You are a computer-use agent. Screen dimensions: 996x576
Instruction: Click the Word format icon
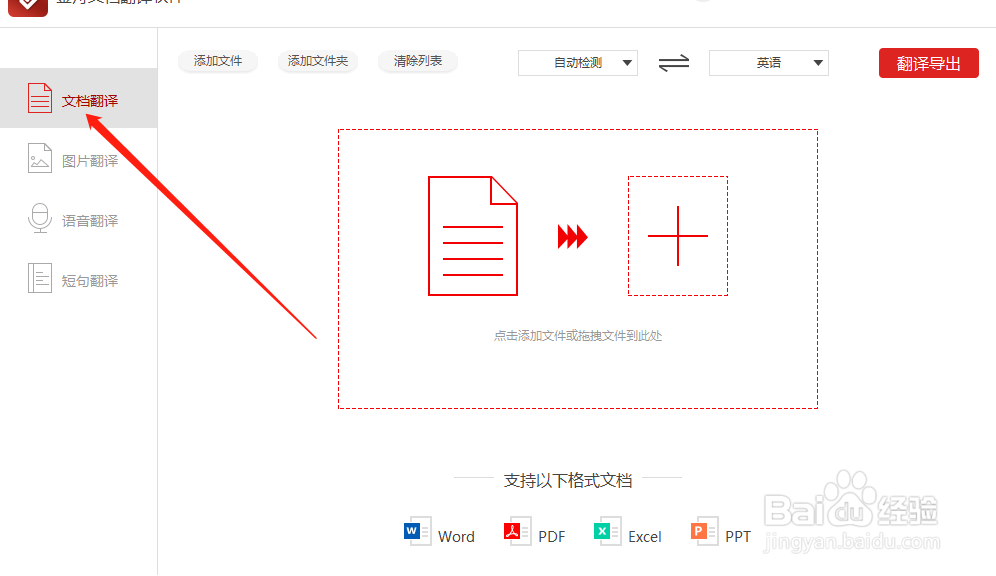416,531
